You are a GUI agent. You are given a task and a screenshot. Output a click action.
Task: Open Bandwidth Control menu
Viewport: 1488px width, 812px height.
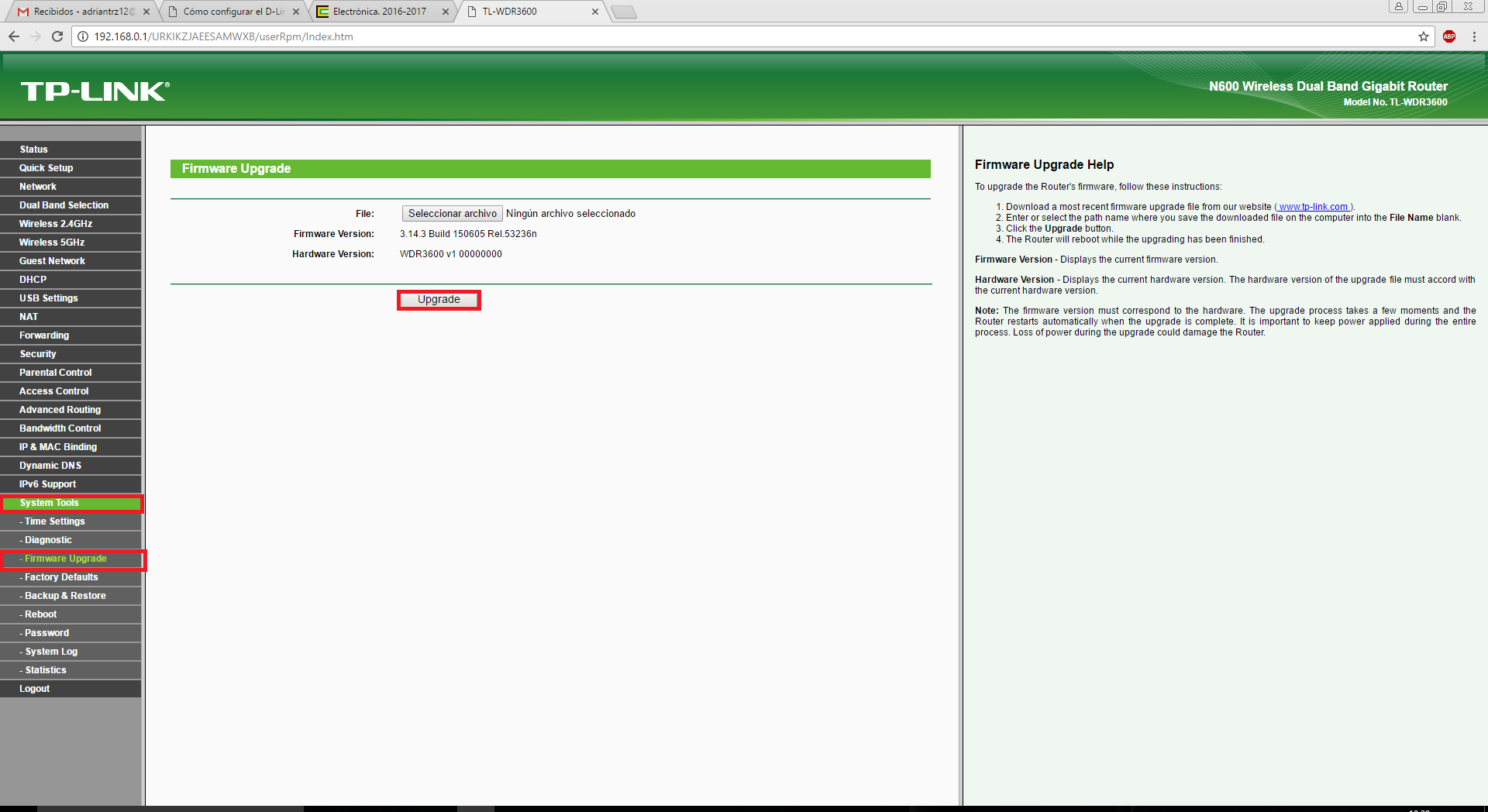click(x=71, y=428)
